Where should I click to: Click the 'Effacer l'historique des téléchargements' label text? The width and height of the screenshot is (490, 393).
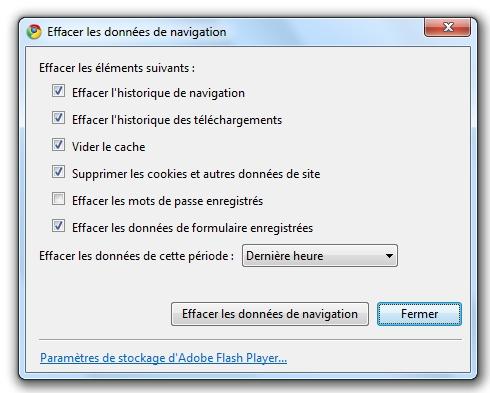(x=177, y=120)
